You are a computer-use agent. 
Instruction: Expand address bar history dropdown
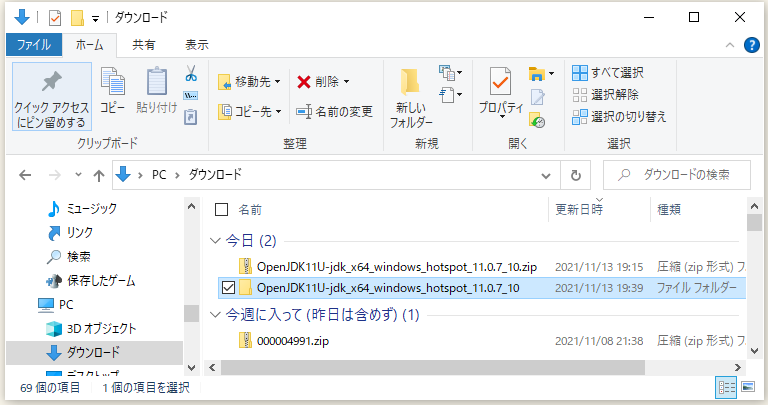point(546,175)
